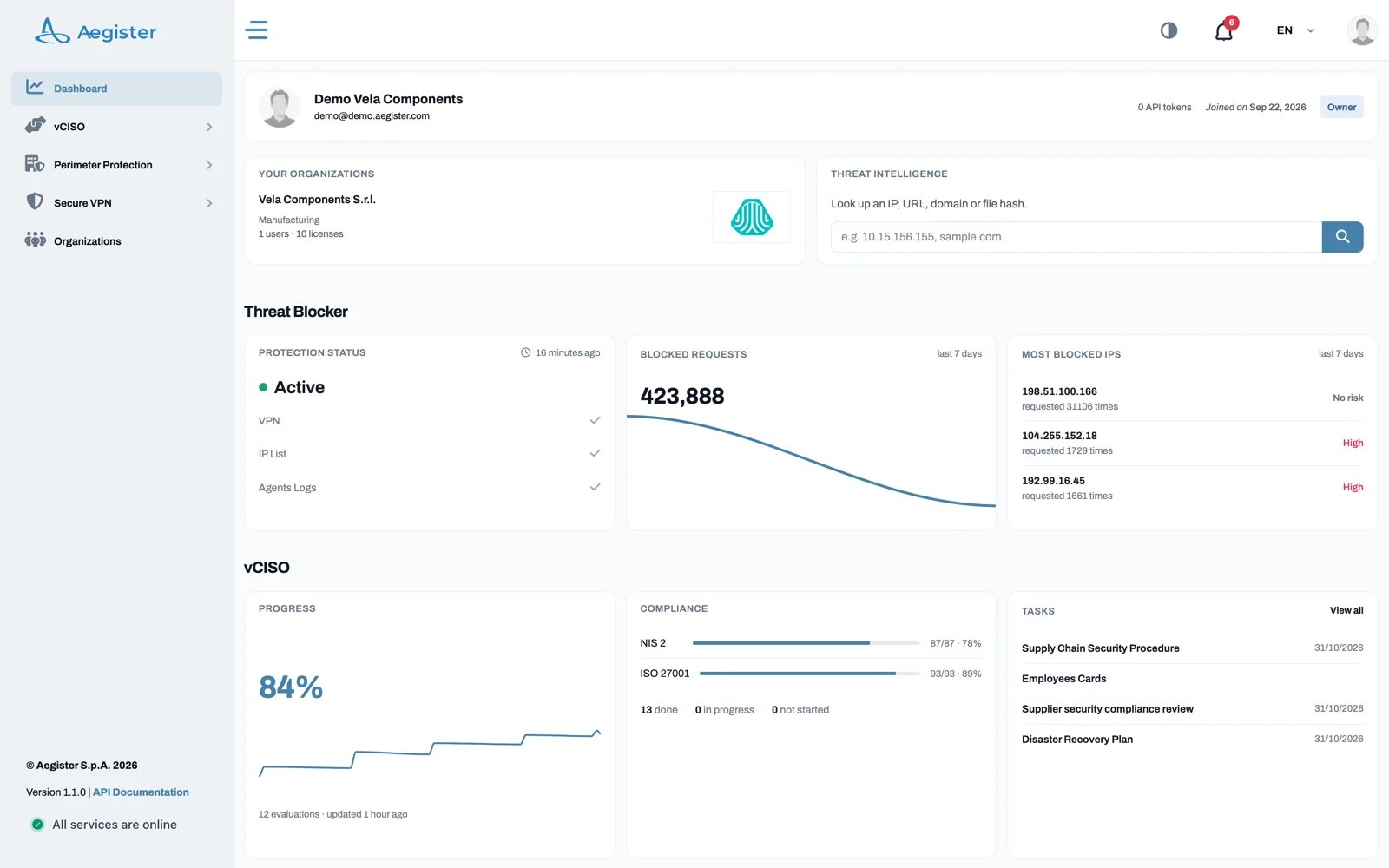This screenshot has width=1389, height=868.
Task: Click the 423,888 blocked requests value
Action: pos(682,396)
